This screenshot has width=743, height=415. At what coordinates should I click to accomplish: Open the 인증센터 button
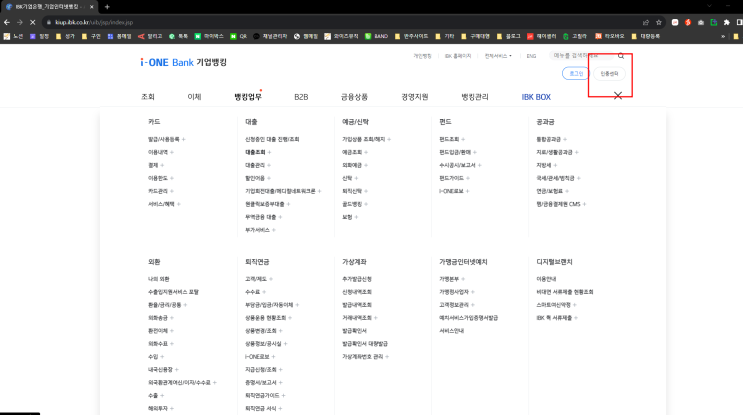pos(609,73)
